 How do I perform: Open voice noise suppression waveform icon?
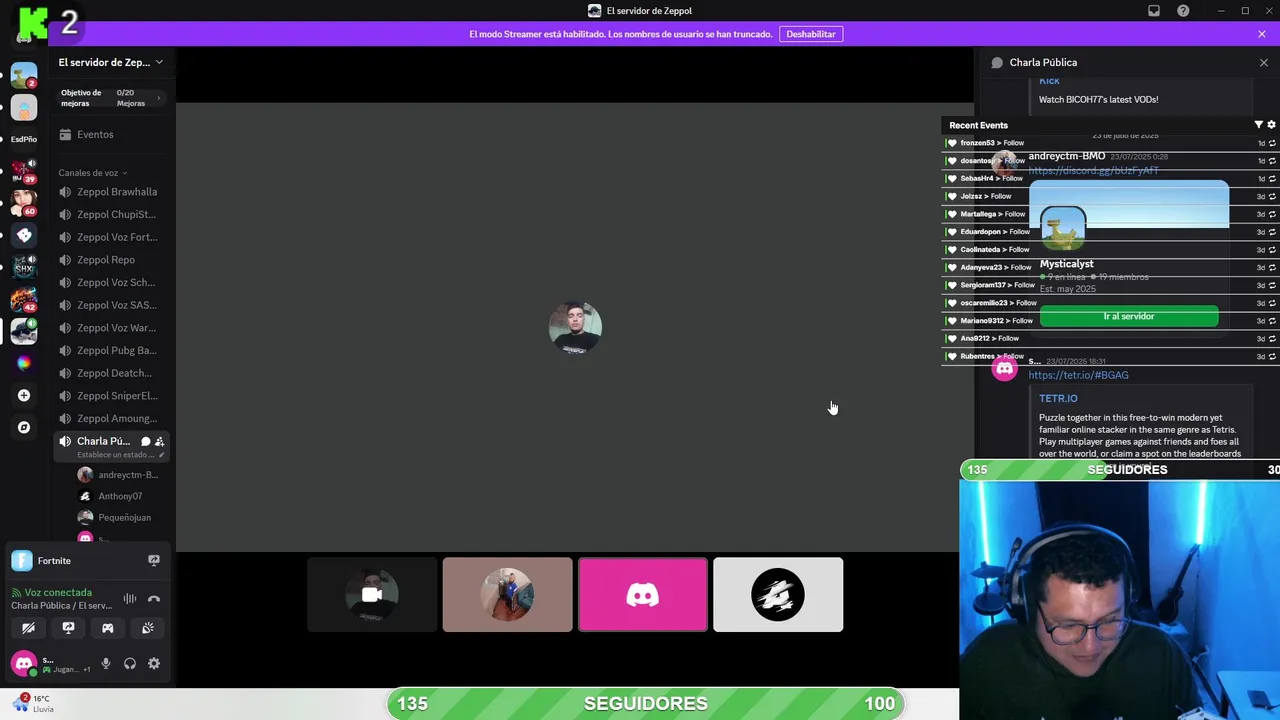pyautogui.click(x=130, y=599)
